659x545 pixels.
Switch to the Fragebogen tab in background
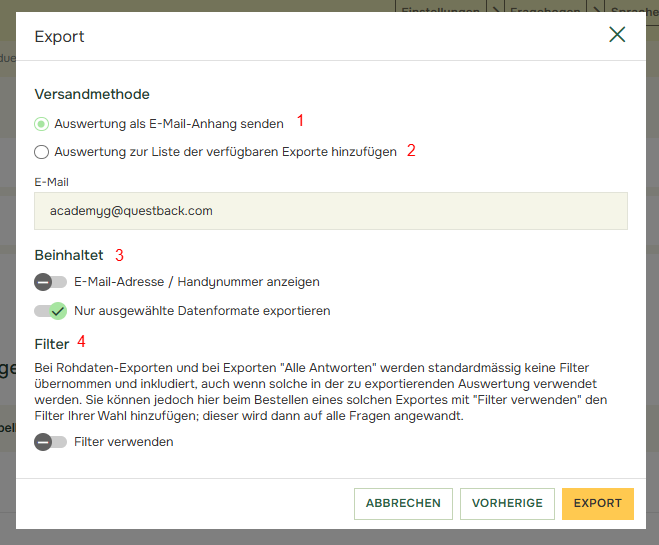pos(547,6)
